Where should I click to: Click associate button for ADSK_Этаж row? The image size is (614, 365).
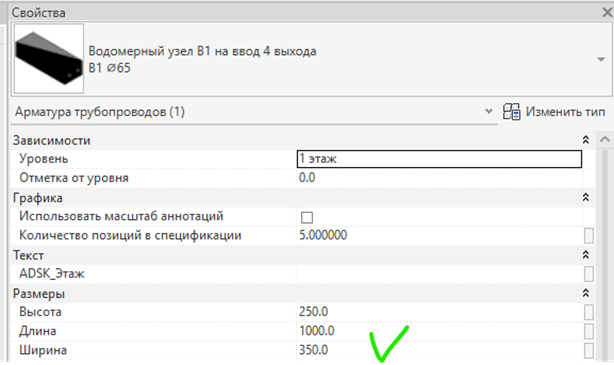coord(589,274)
